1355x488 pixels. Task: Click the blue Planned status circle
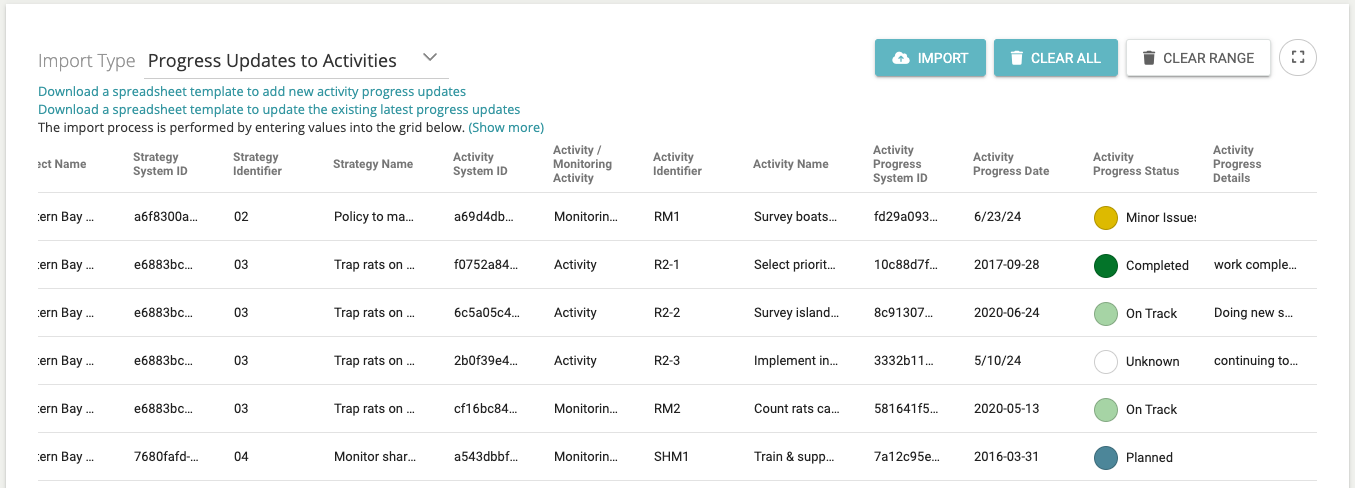[x=1105, y=457]
